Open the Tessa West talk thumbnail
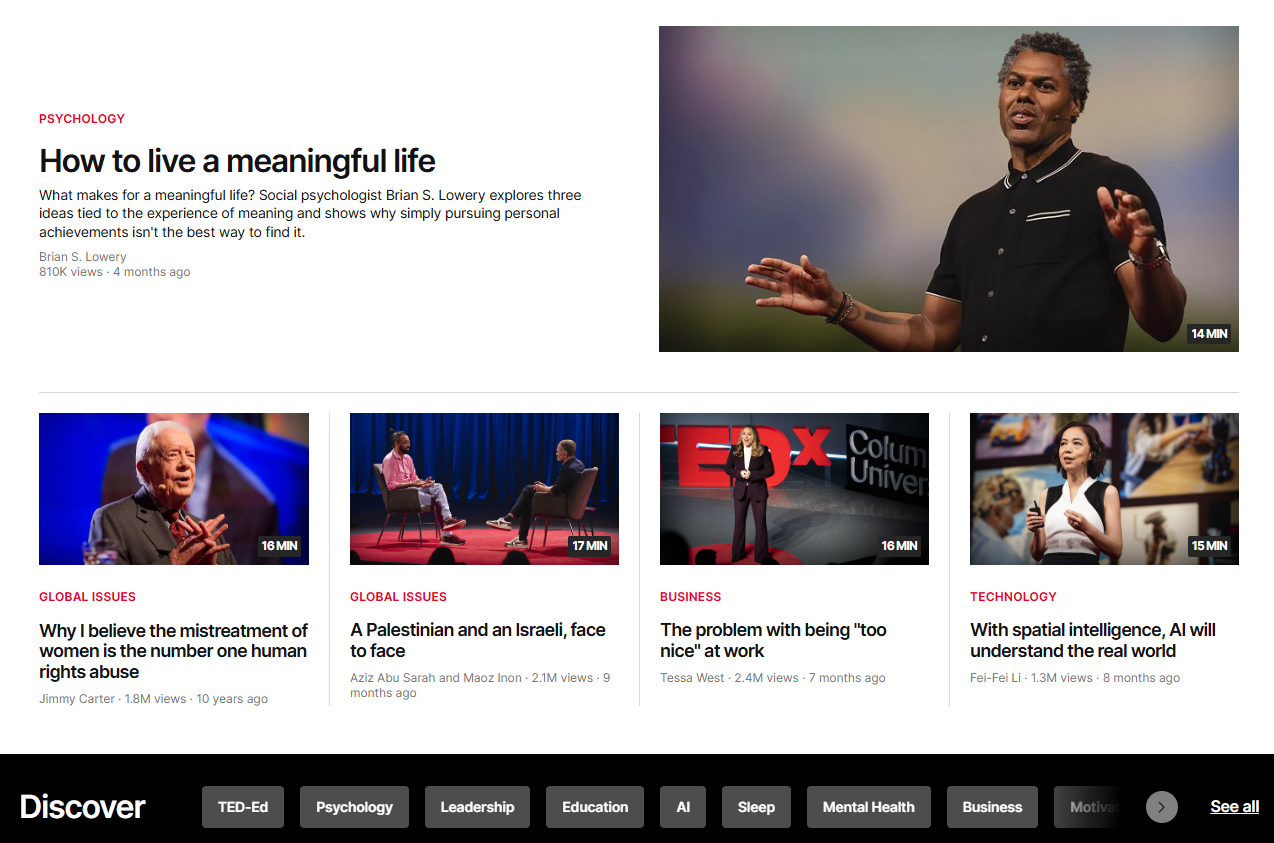This screenshot has width=1274, height=843. point(794,489)
